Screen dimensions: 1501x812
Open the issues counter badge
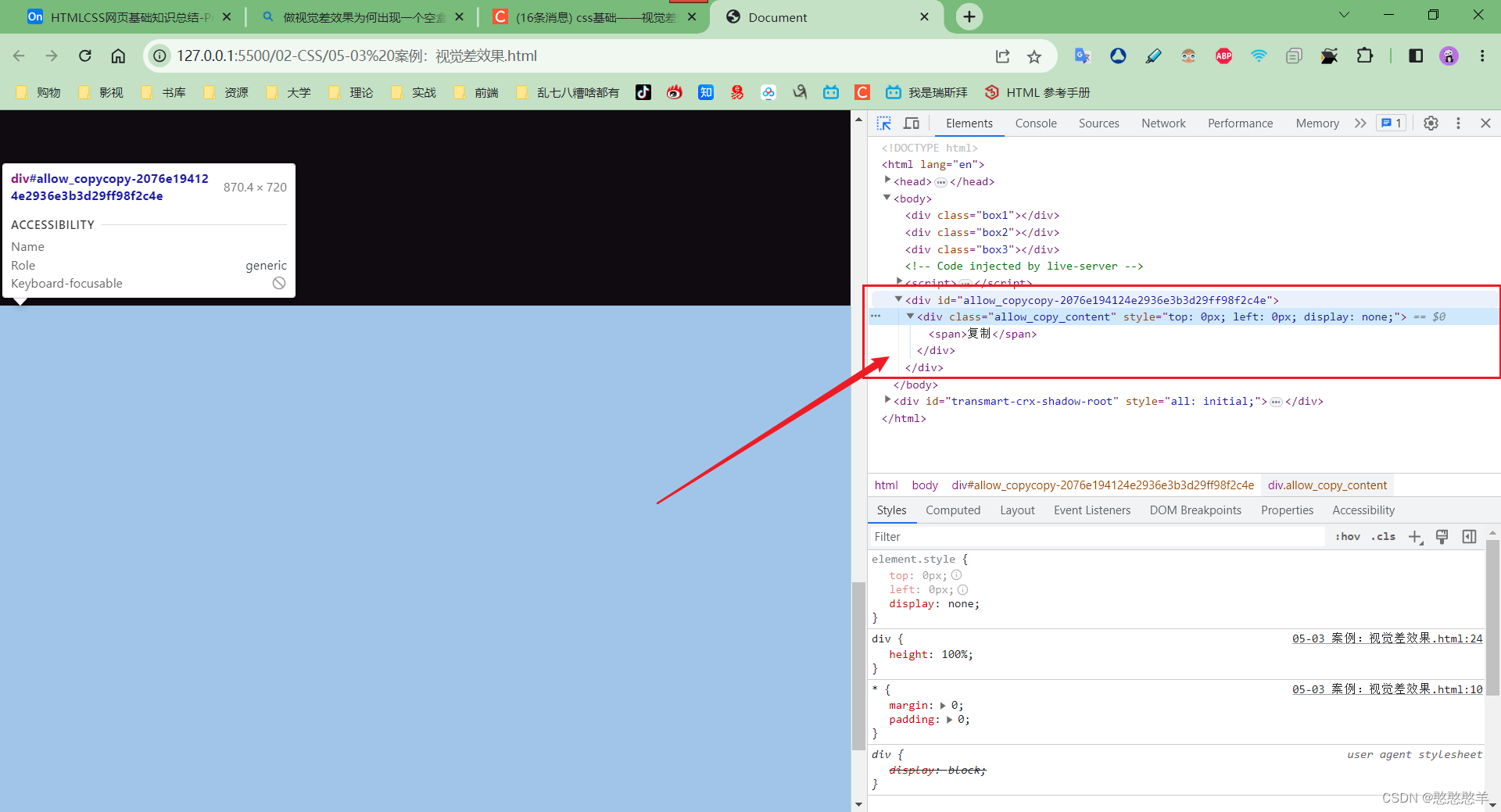click(x=1392, y=123)
